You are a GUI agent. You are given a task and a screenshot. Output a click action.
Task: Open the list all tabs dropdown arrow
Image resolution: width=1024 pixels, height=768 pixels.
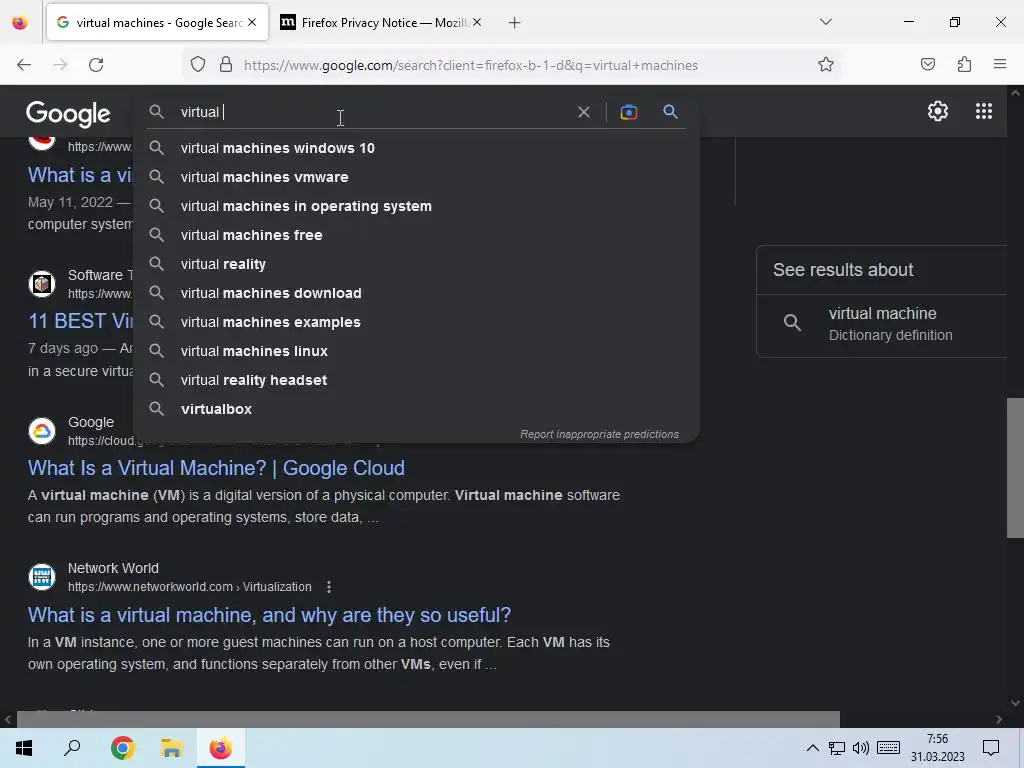[825, 22]
